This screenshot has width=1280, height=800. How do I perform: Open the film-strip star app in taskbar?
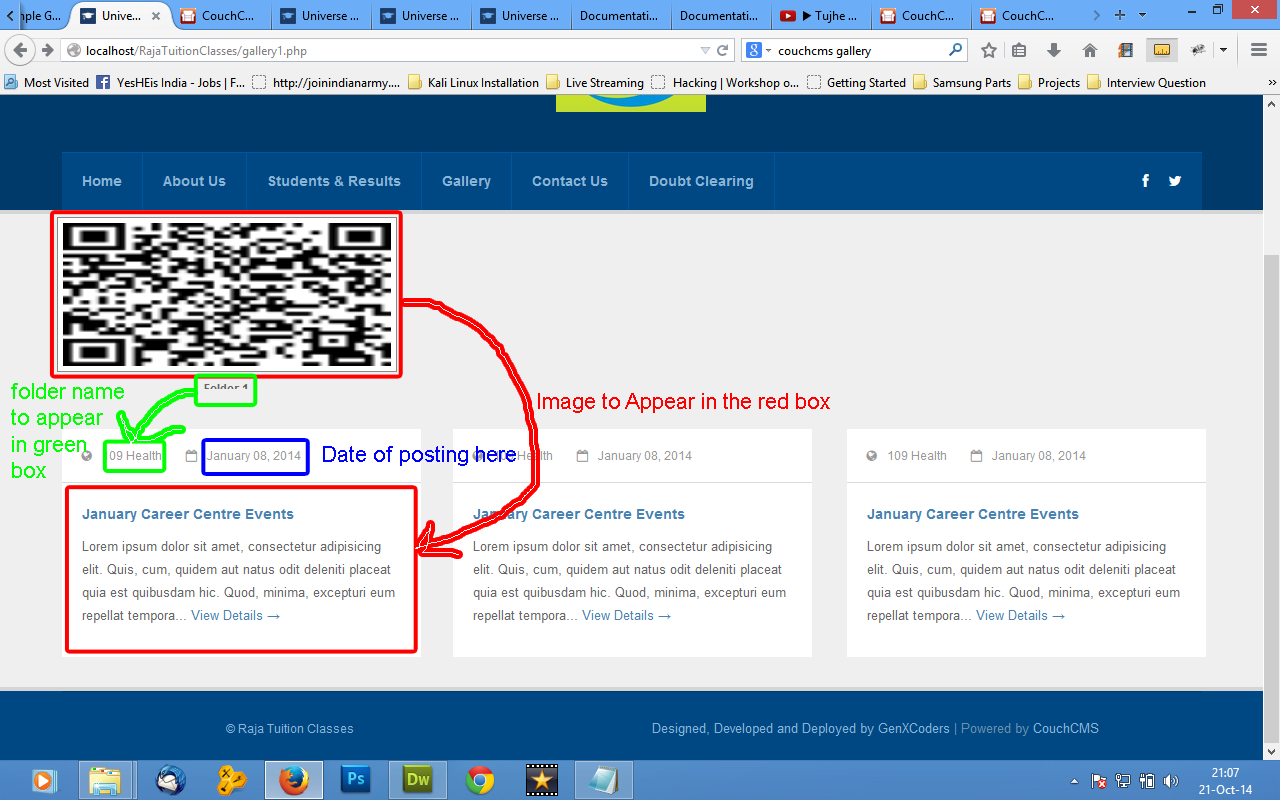[x=542, y=780]
